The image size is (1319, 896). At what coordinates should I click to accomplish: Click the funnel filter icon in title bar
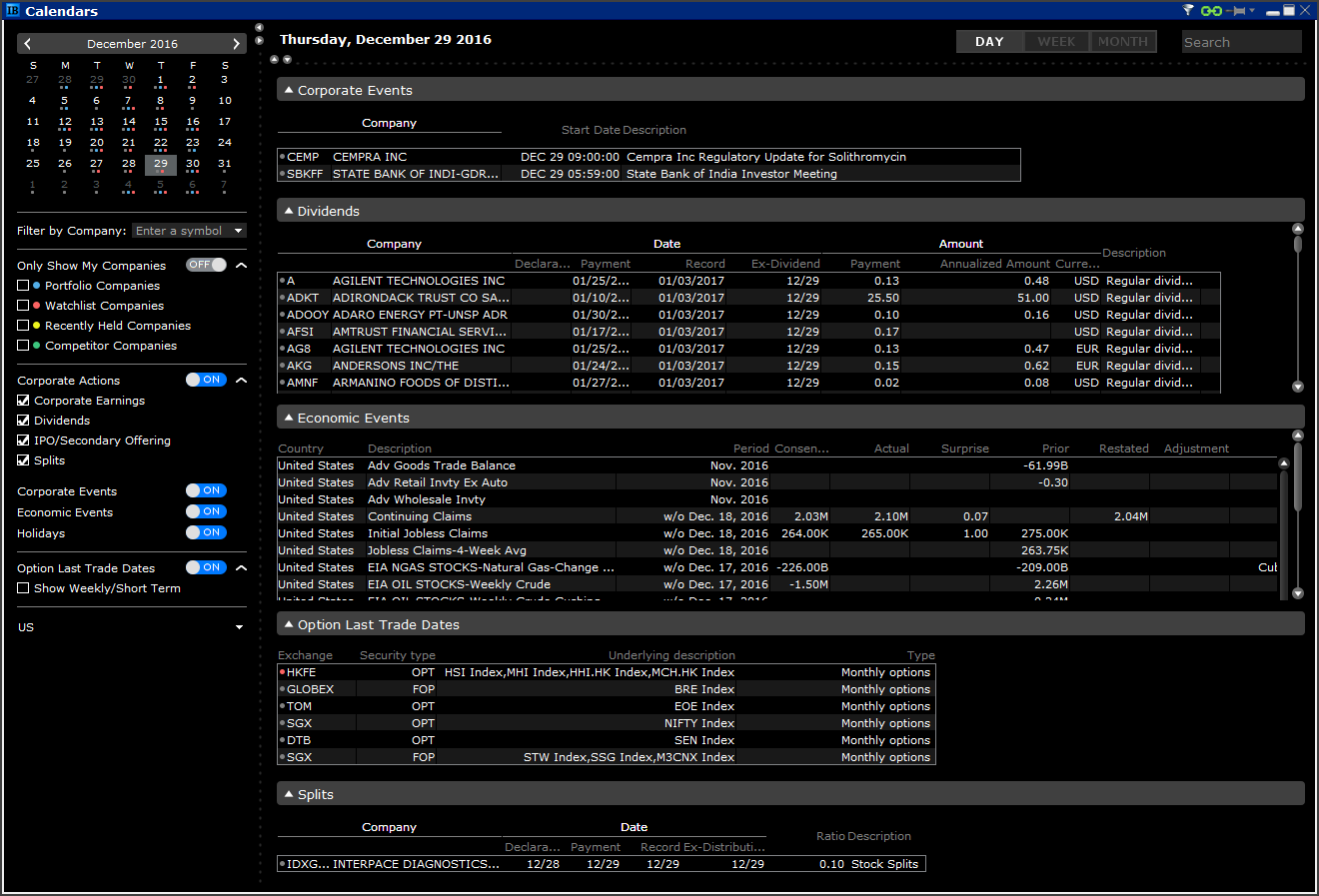click(1188, 11)
